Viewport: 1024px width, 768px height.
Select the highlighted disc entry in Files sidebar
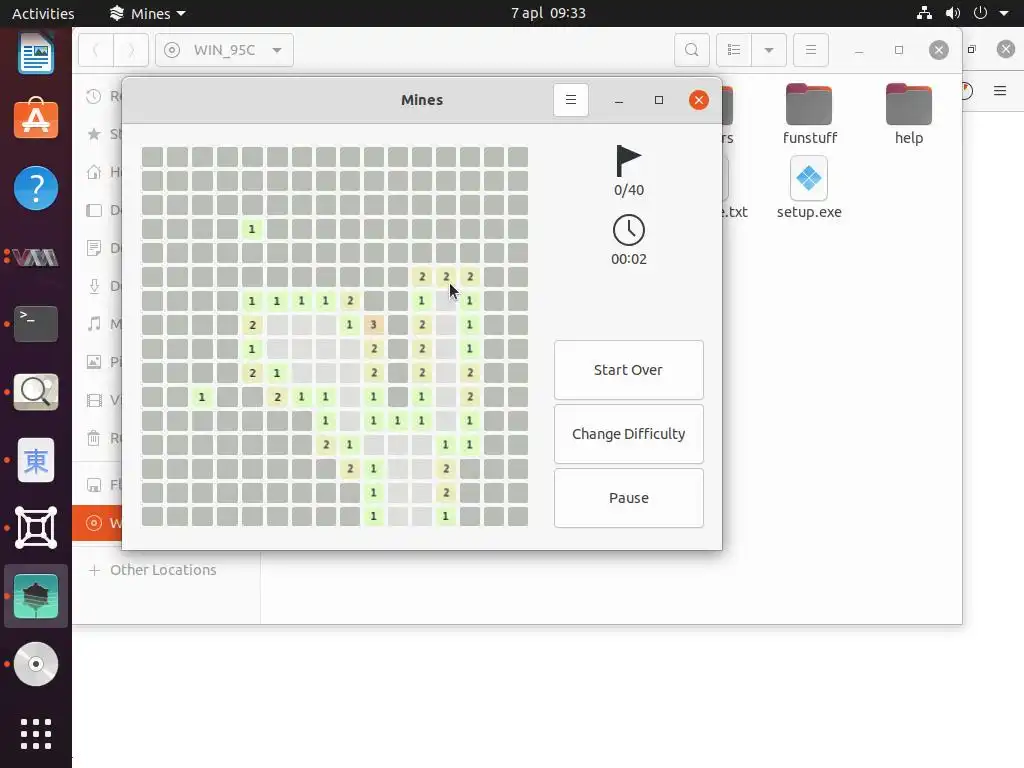click(x=97, y=523)
